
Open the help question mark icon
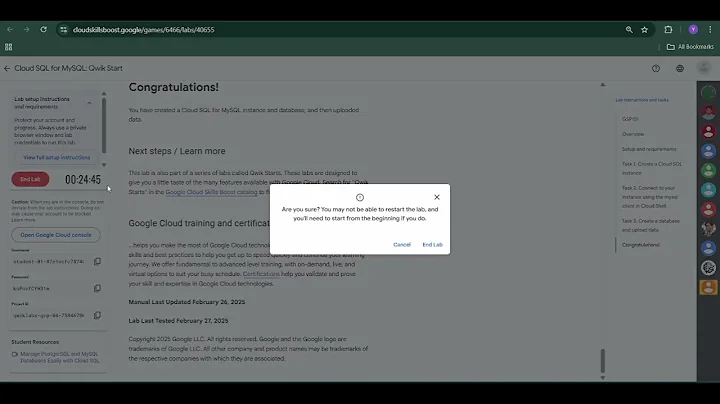(x=656, y=68)
